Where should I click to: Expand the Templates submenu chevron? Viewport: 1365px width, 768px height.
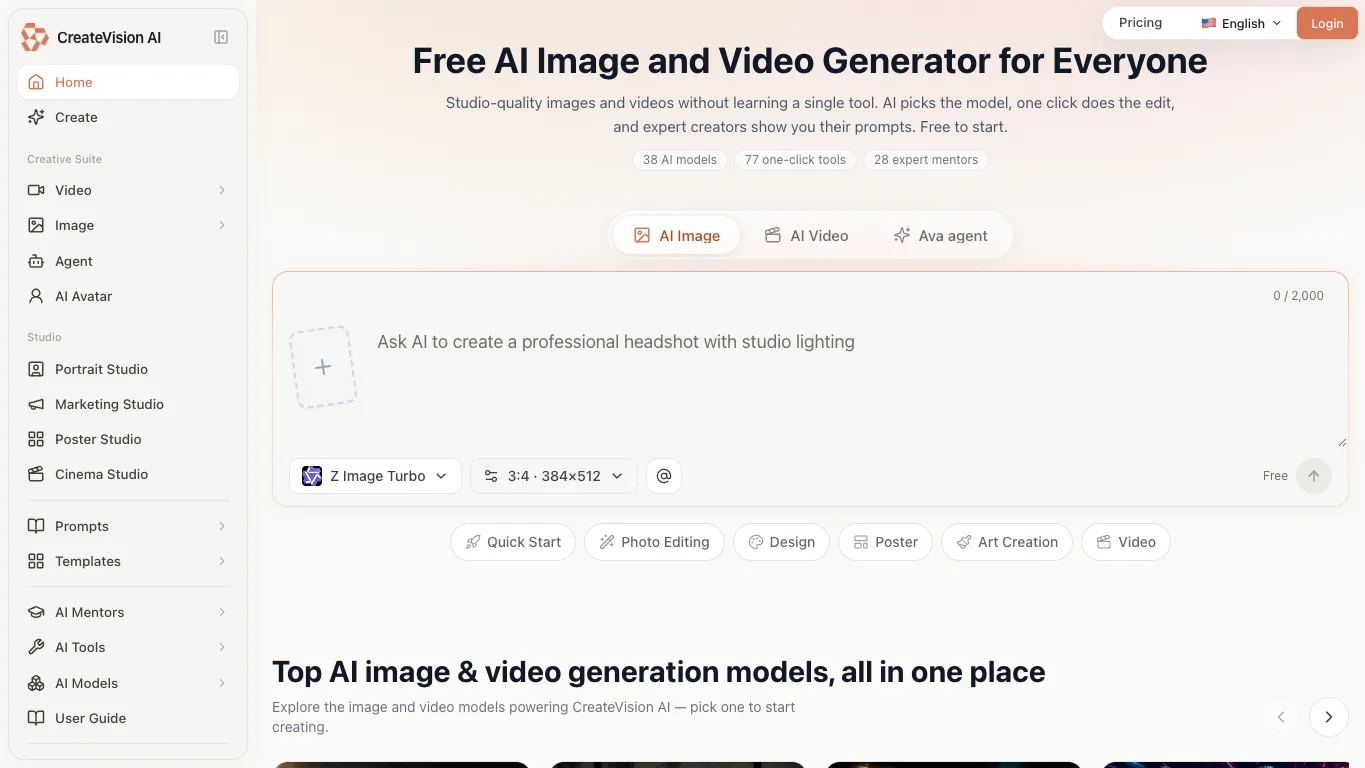point(222,561)
